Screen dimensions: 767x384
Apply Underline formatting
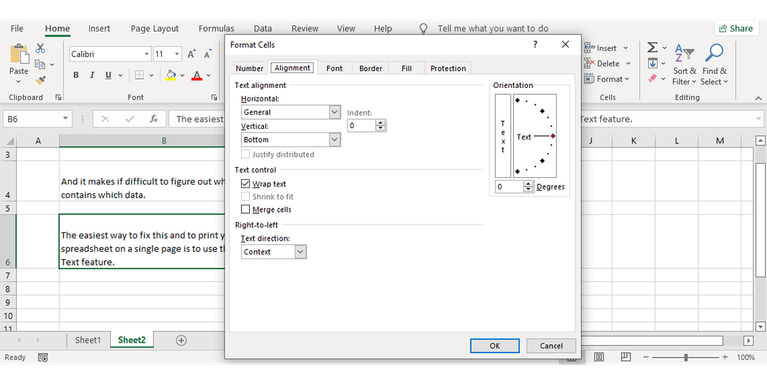coord(108,75)
